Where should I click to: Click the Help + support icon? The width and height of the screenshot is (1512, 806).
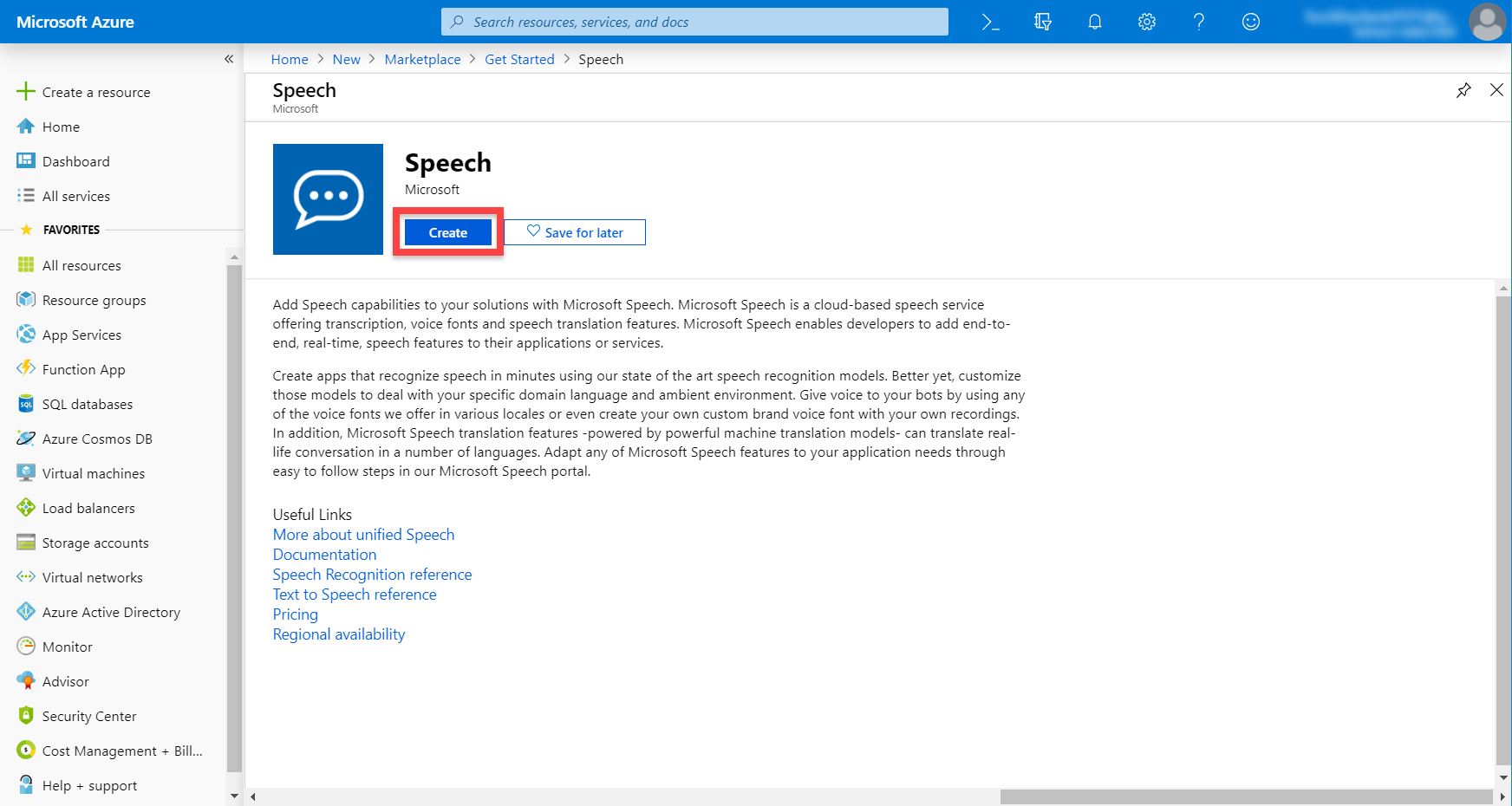pos(26,784)
